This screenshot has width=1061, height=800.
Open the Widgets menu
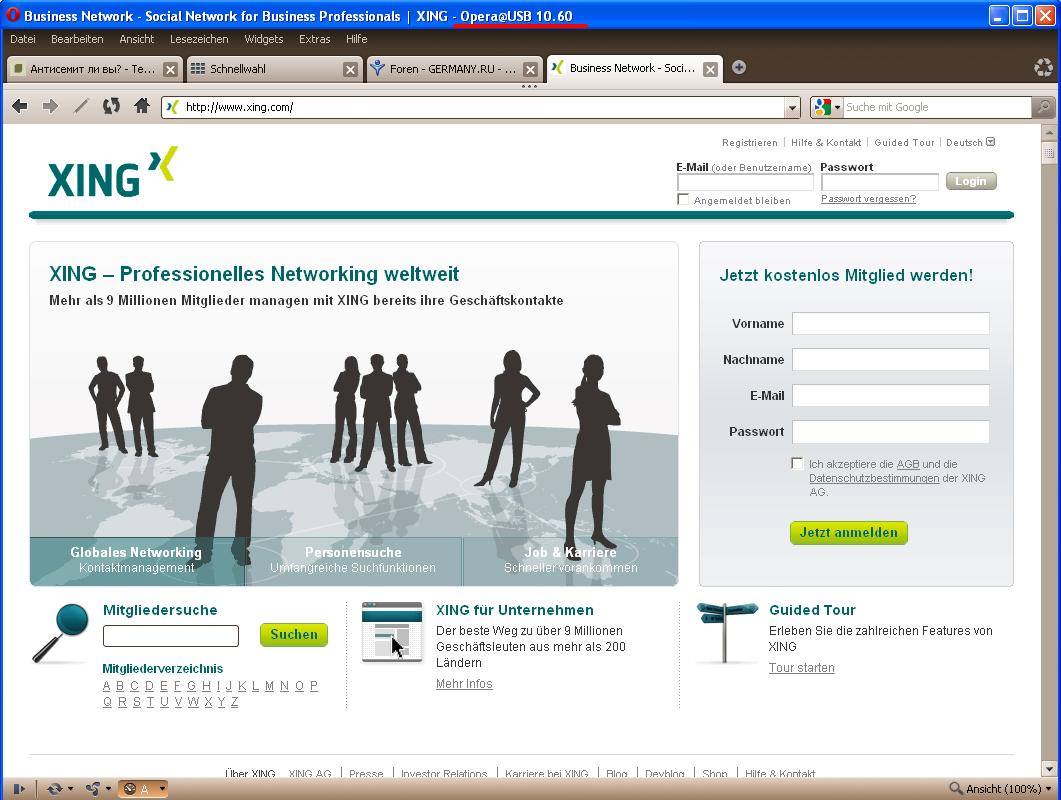tap(264, 39)
